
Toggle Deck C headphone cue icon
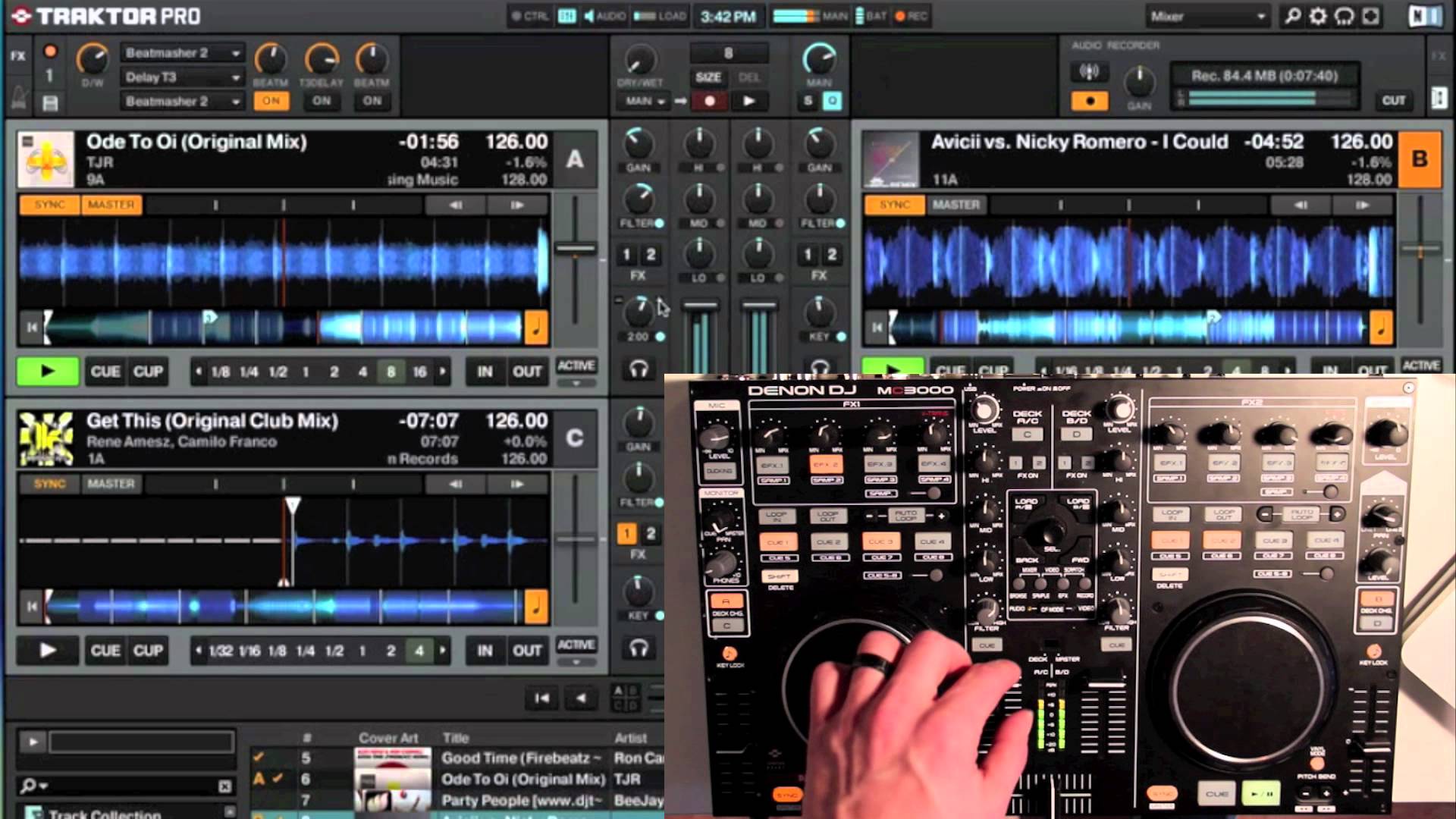(639, 648)
